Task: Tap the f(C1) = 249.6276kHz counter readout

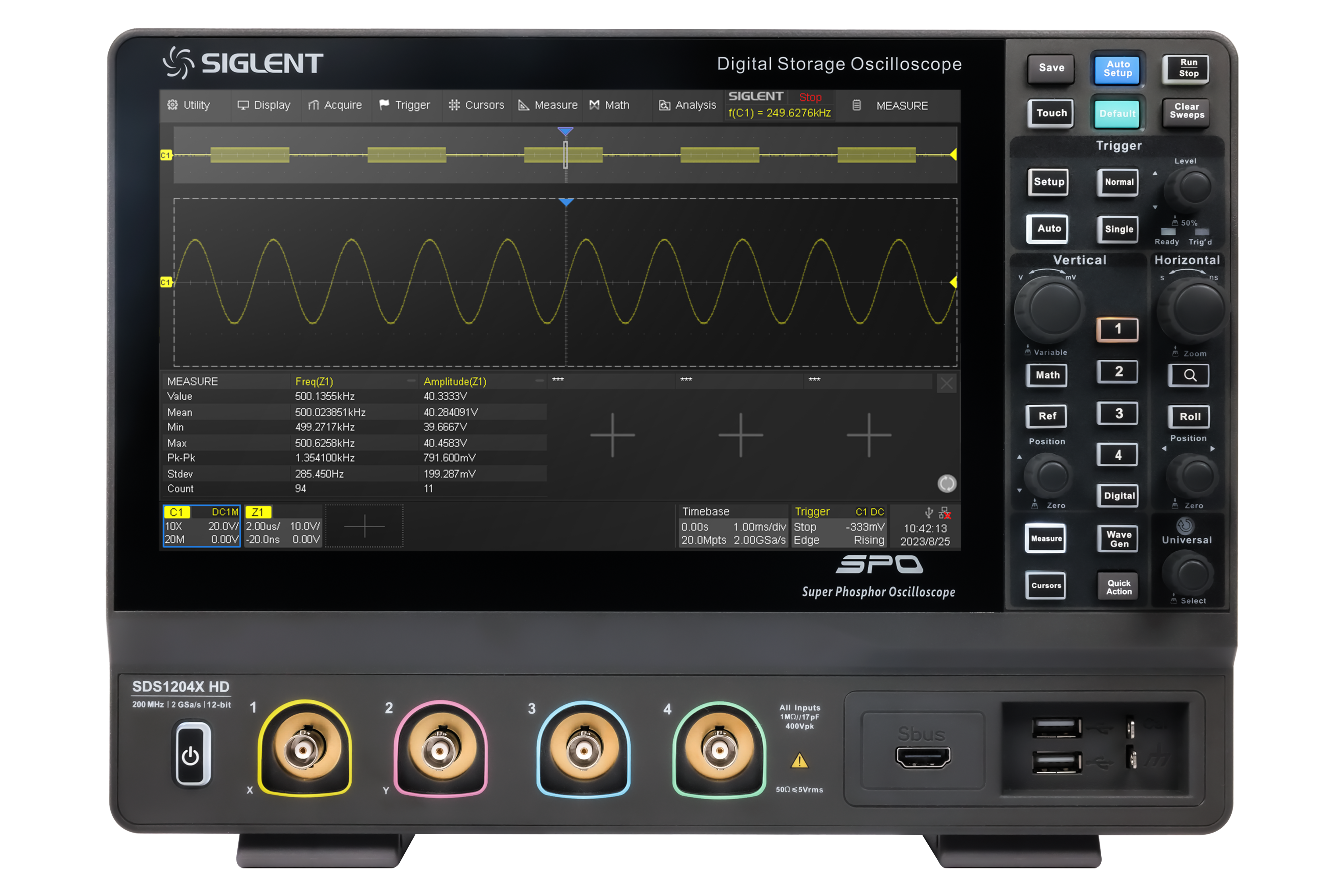Action: (x=780, y=113)
